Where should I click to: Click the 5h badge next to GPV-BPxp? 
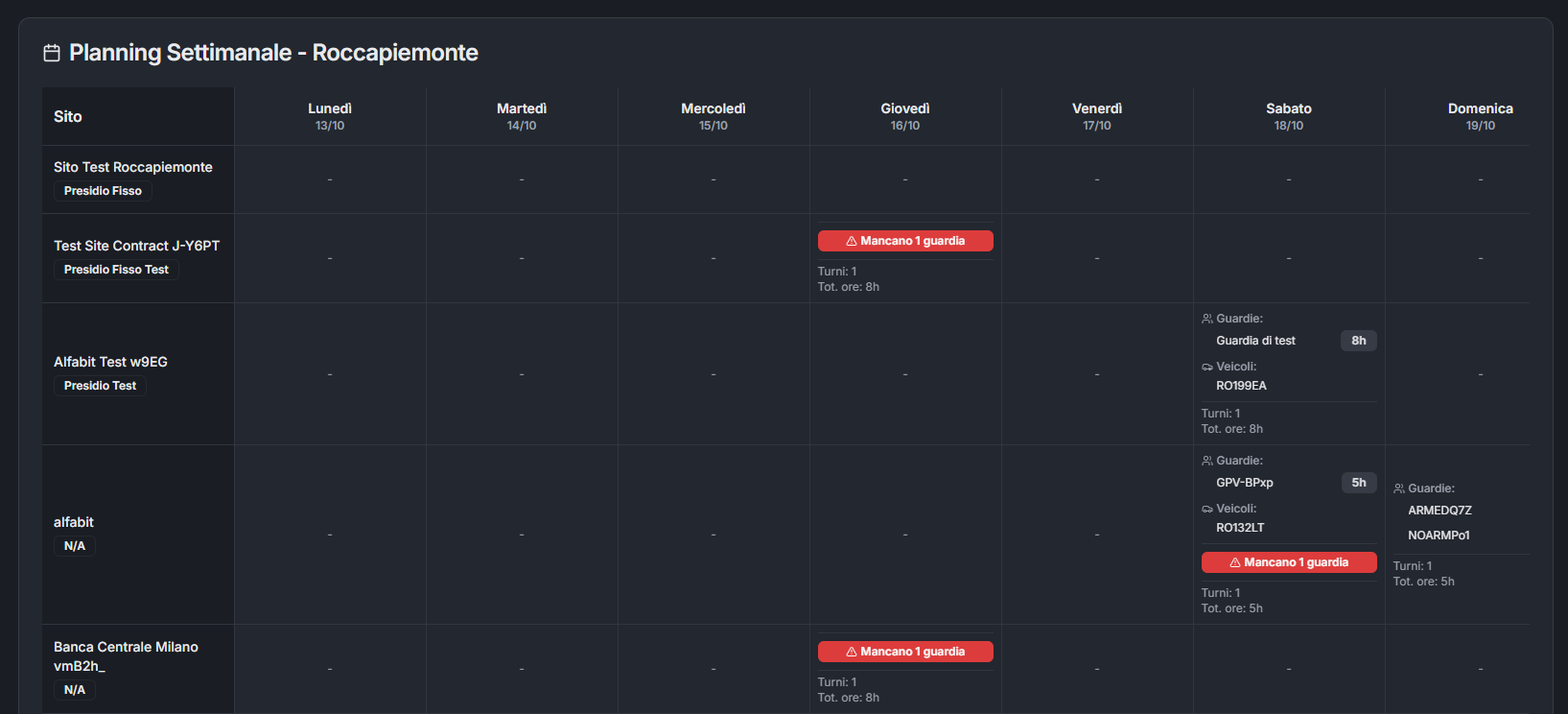click(1358, 483)
